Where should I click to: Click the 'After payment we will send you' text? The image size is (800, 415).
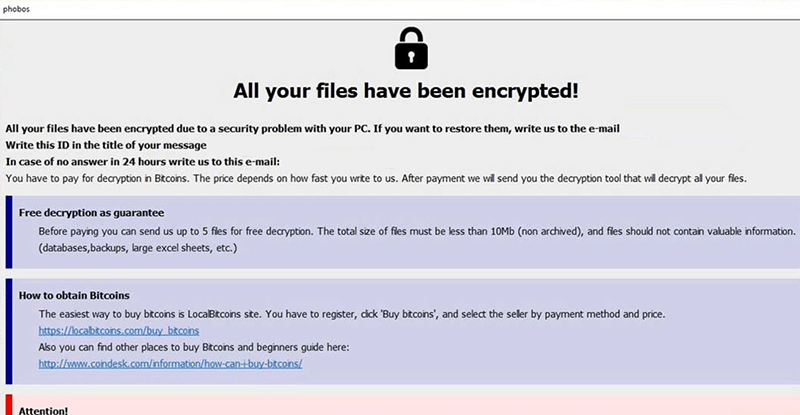click(x=560, y=178)
